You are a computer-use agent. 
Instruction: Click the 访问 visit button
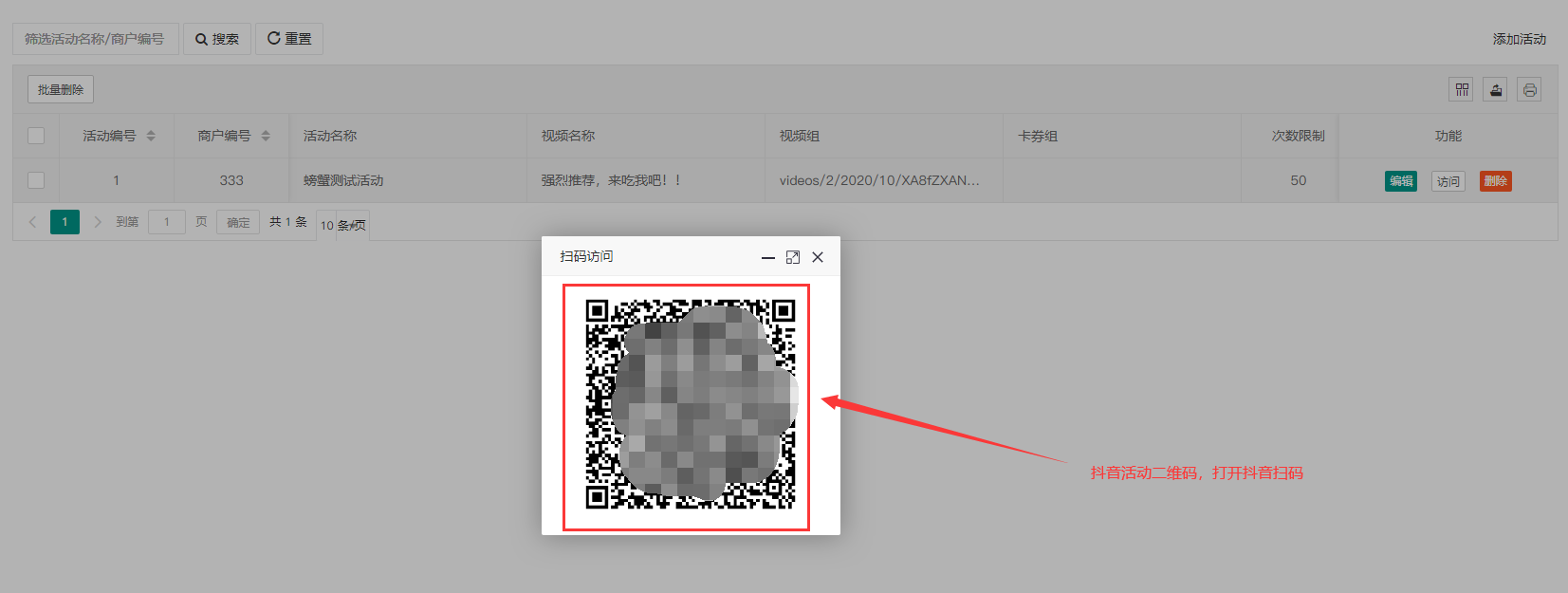pos(1448,181)
